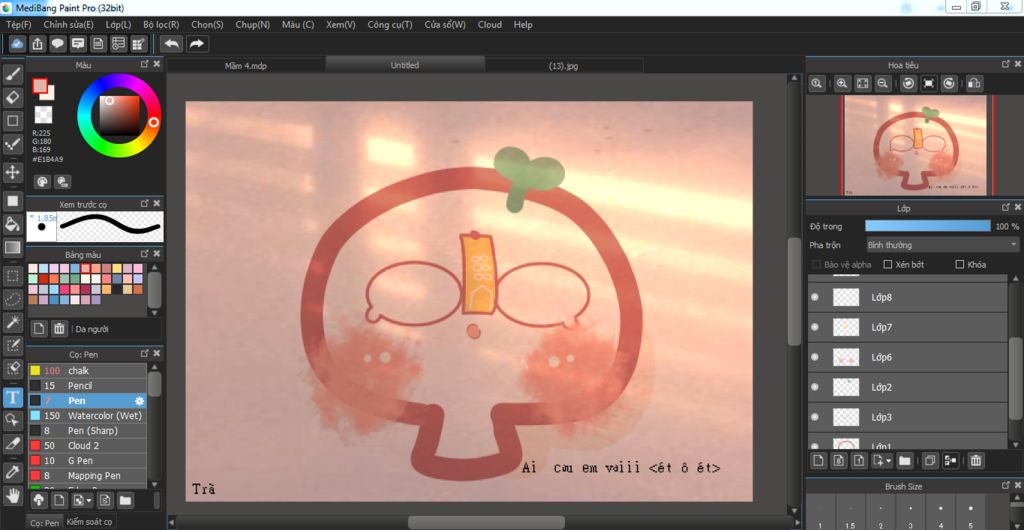This screenshot has width=1024, height=530.
Task: Select brush size 5 preset
Action: [x=971, y=512]
